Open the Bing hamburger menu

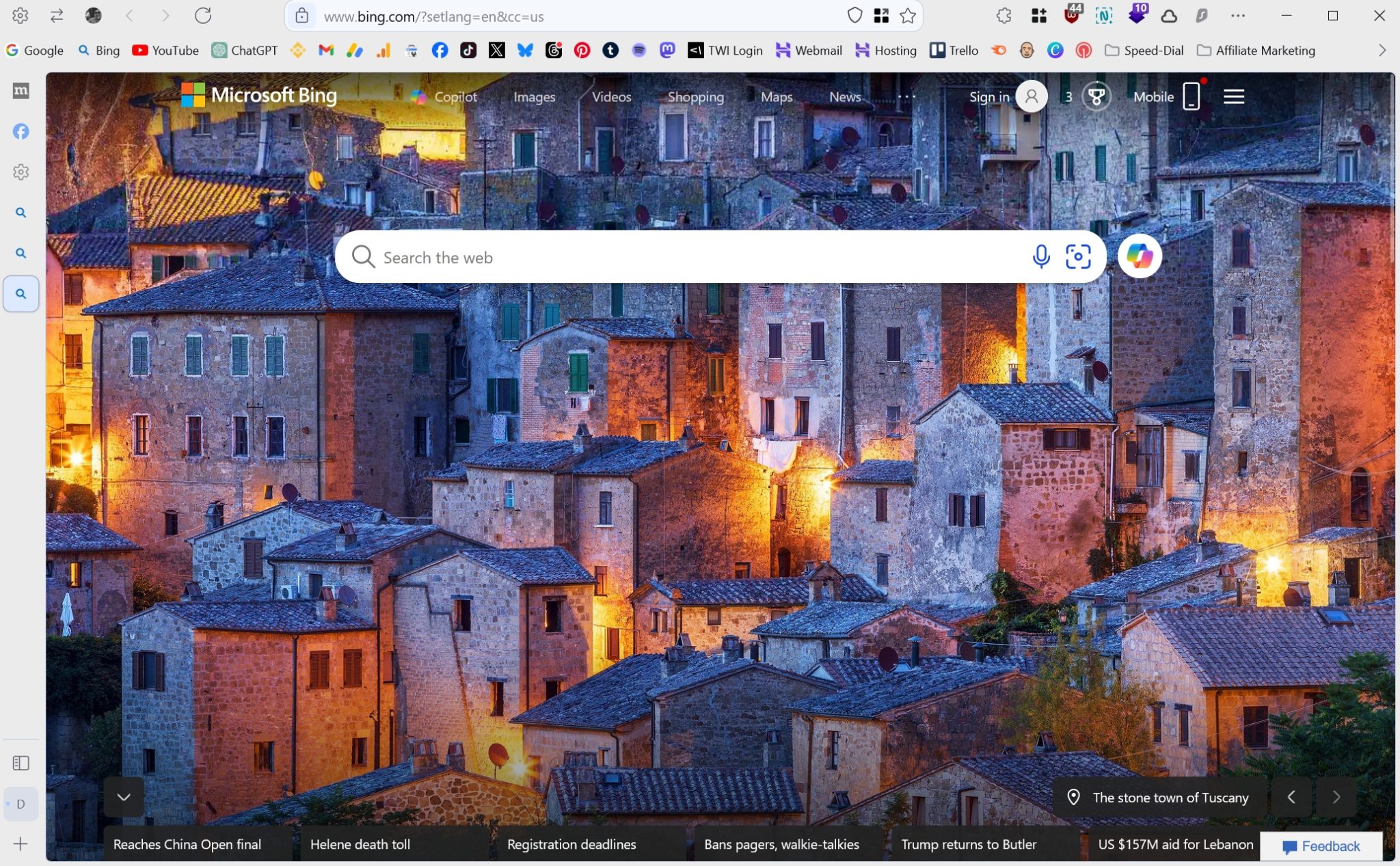click(1234, 96)
